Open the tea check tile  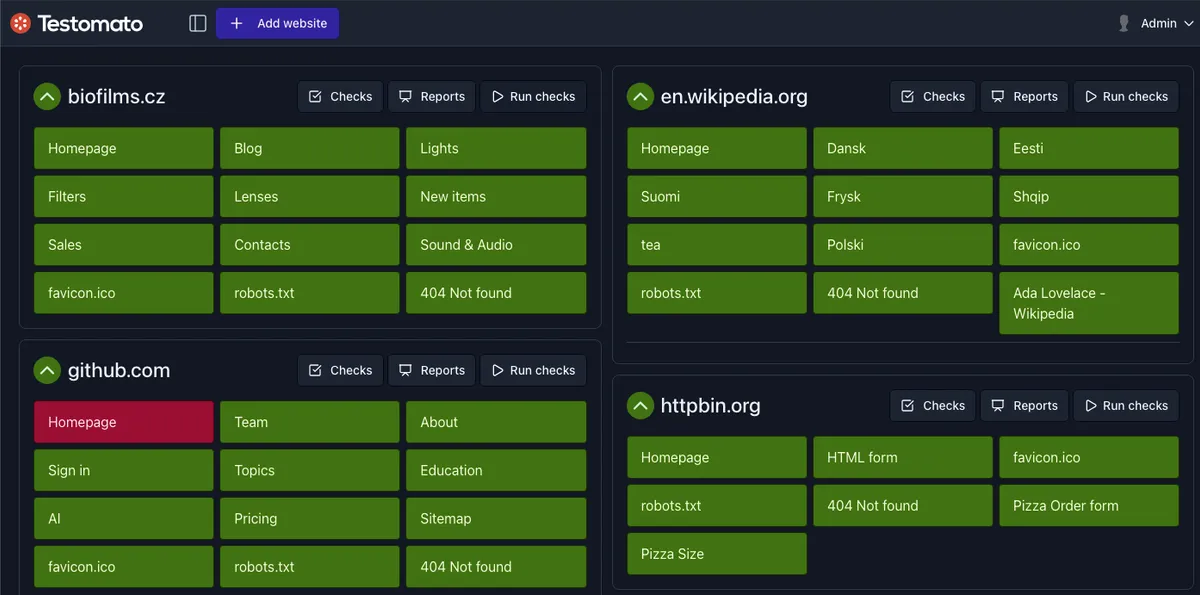(x=717, y=245)
